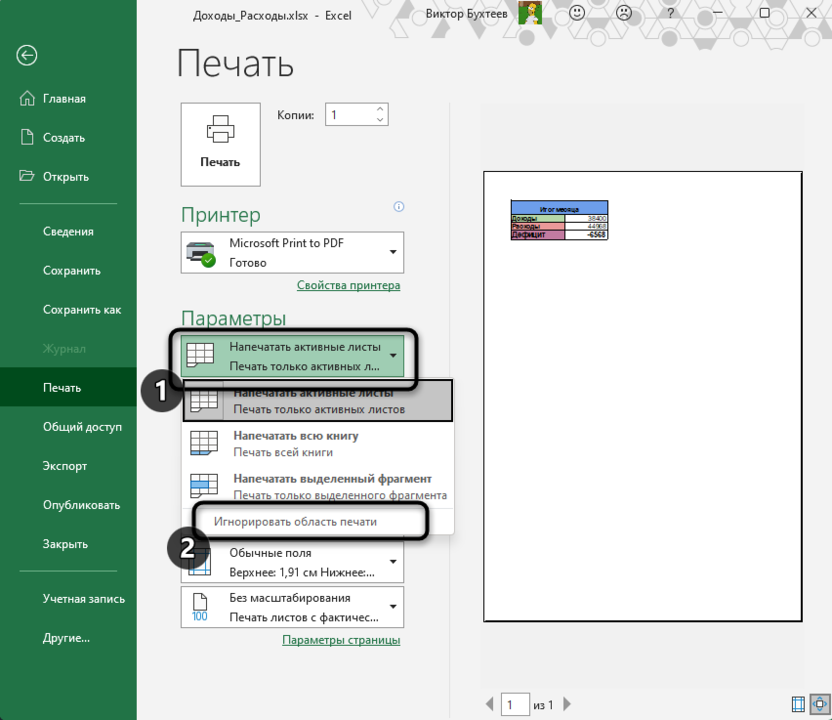The height and width of the screenshot is (720, 832).
Task: Click the back arrow icon
Action: coord(27,56)
